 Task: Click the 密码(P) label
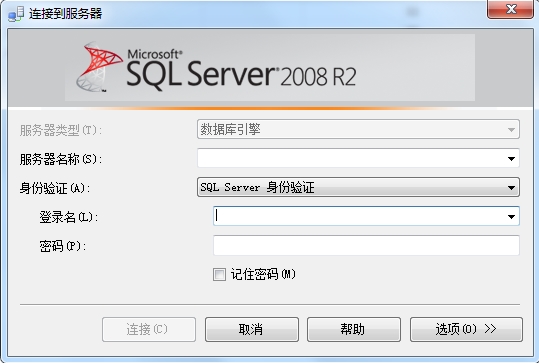[x=62, y=246]
